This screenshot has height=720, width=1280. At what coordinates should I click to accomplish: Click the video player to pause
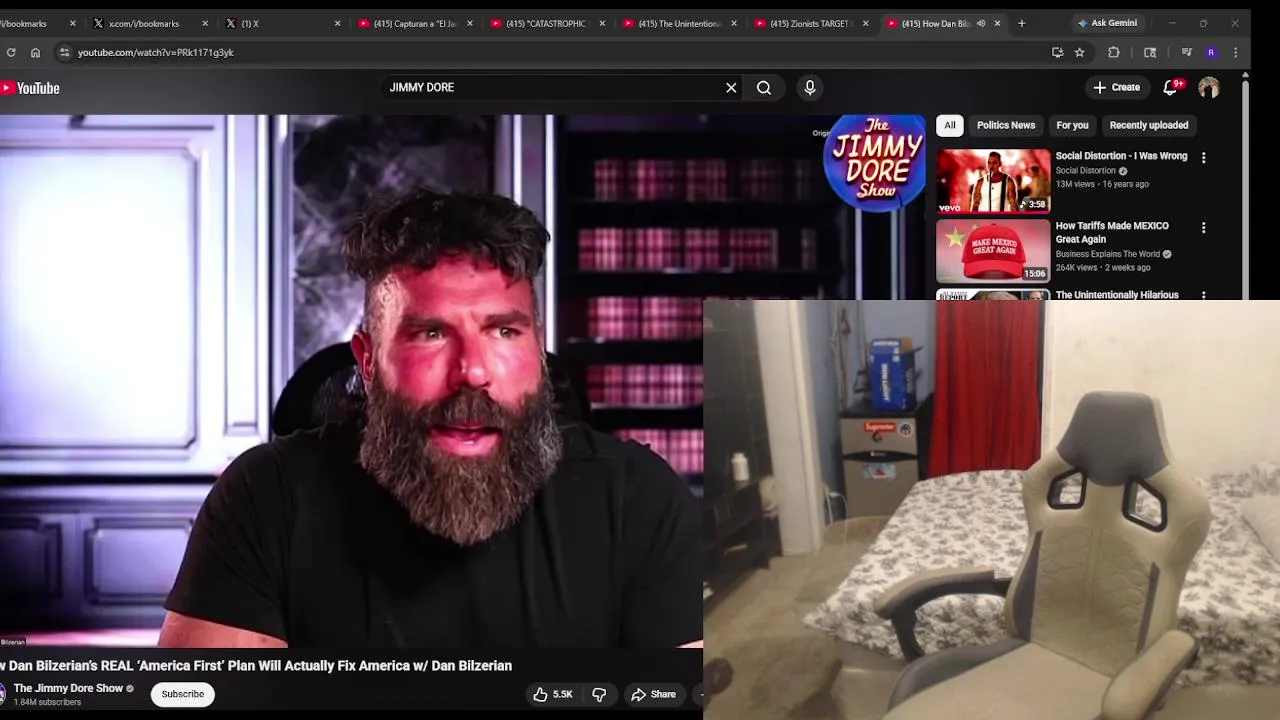350,380
